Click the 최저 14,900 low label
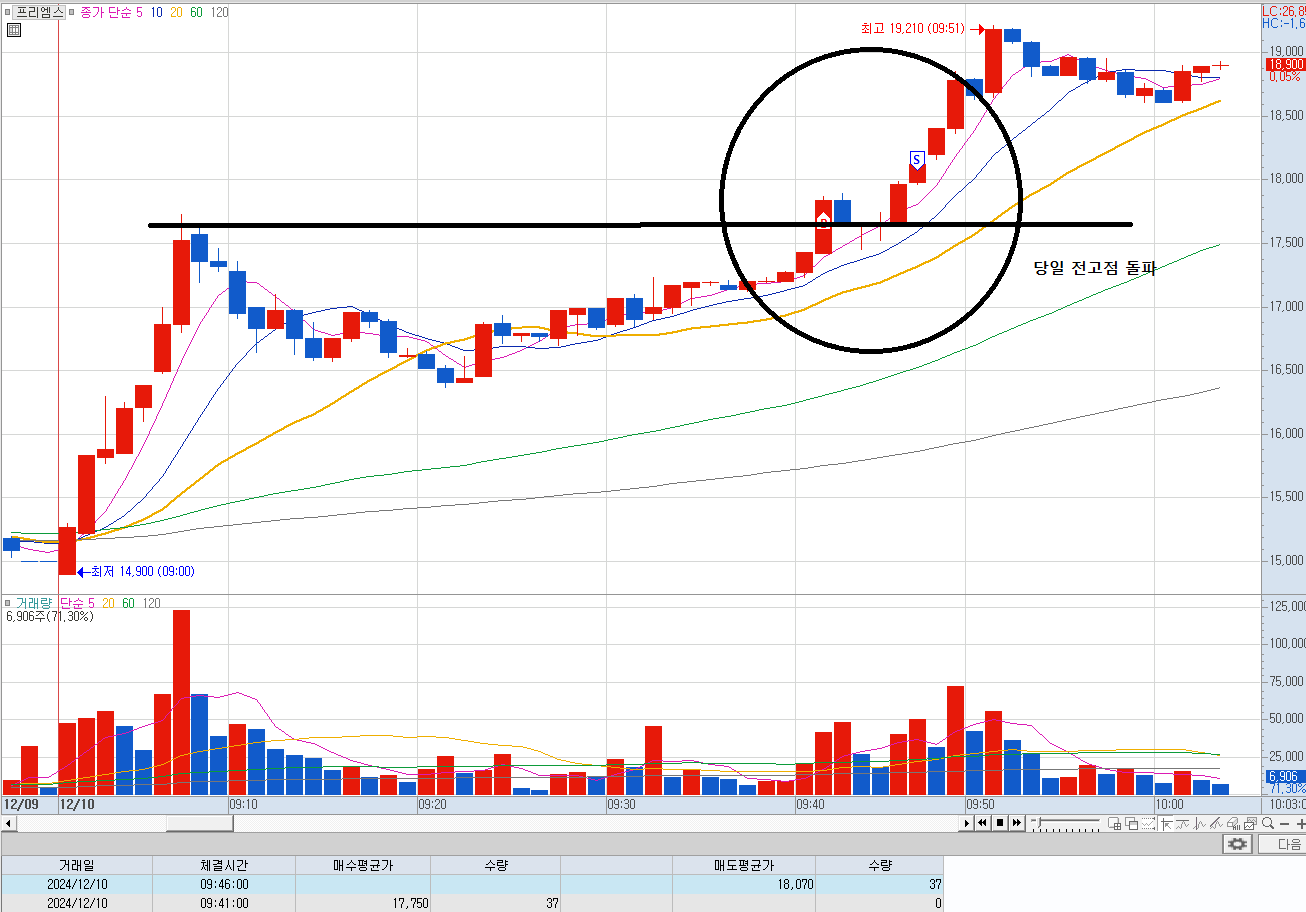1306x912 pixels. [142, 572]
